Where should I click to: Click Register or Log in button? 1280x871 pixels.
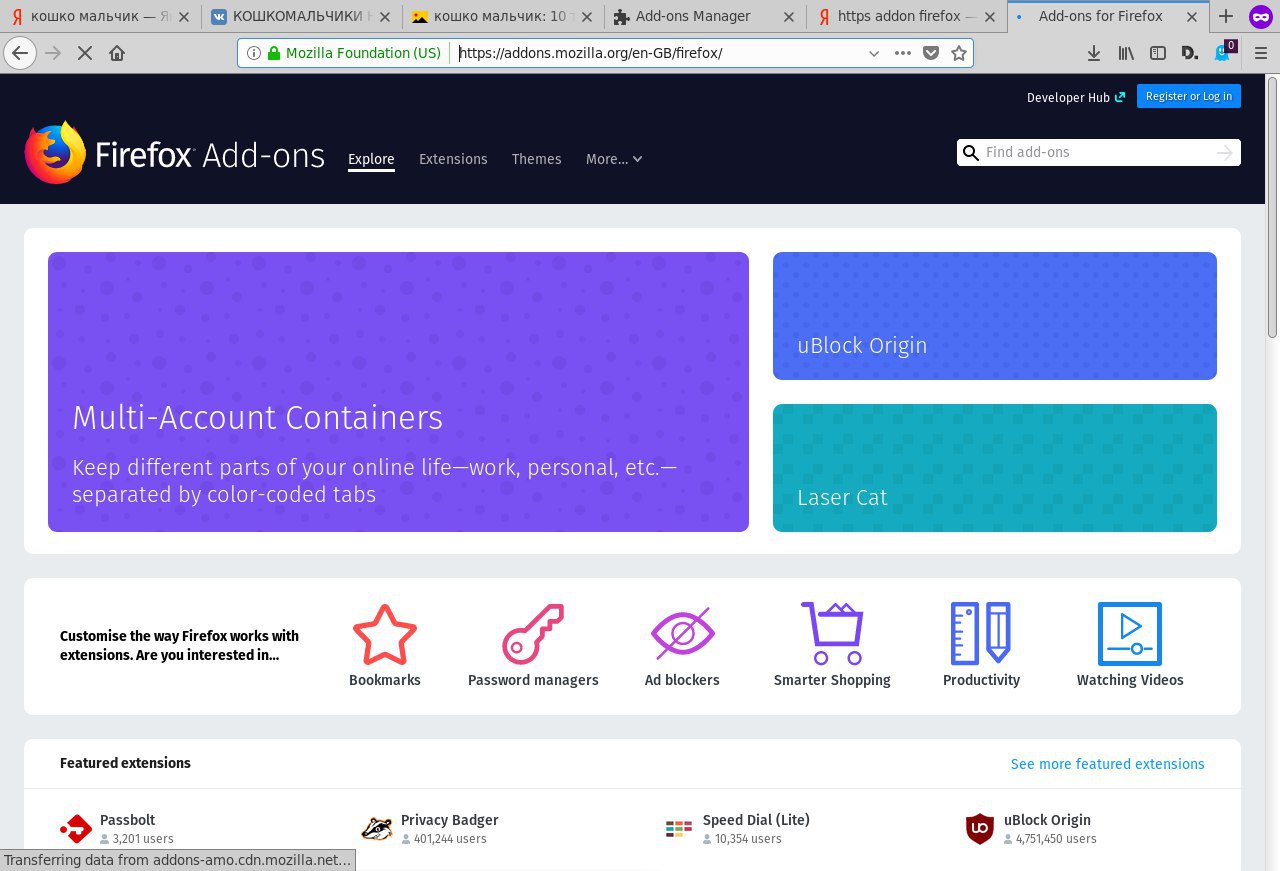point(1189,96)
